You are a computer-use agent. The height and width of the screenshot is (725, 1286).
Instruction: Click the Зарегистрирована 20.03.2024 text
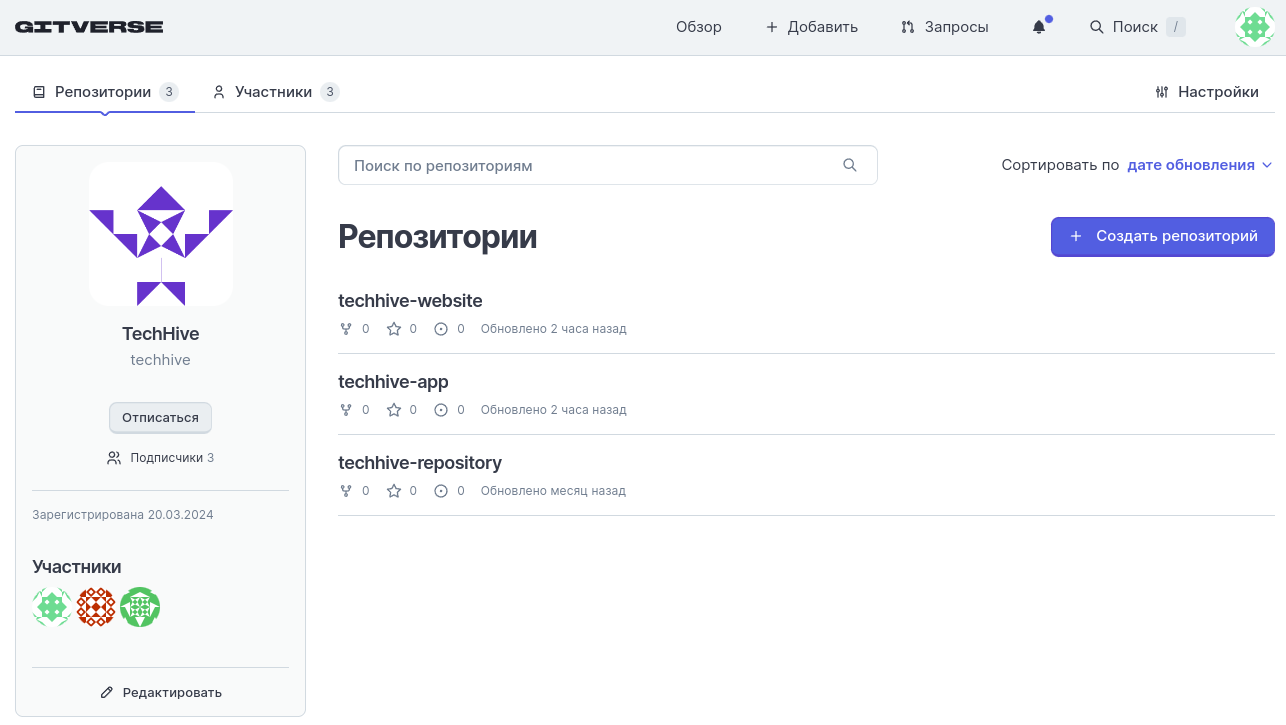(123, 515)
